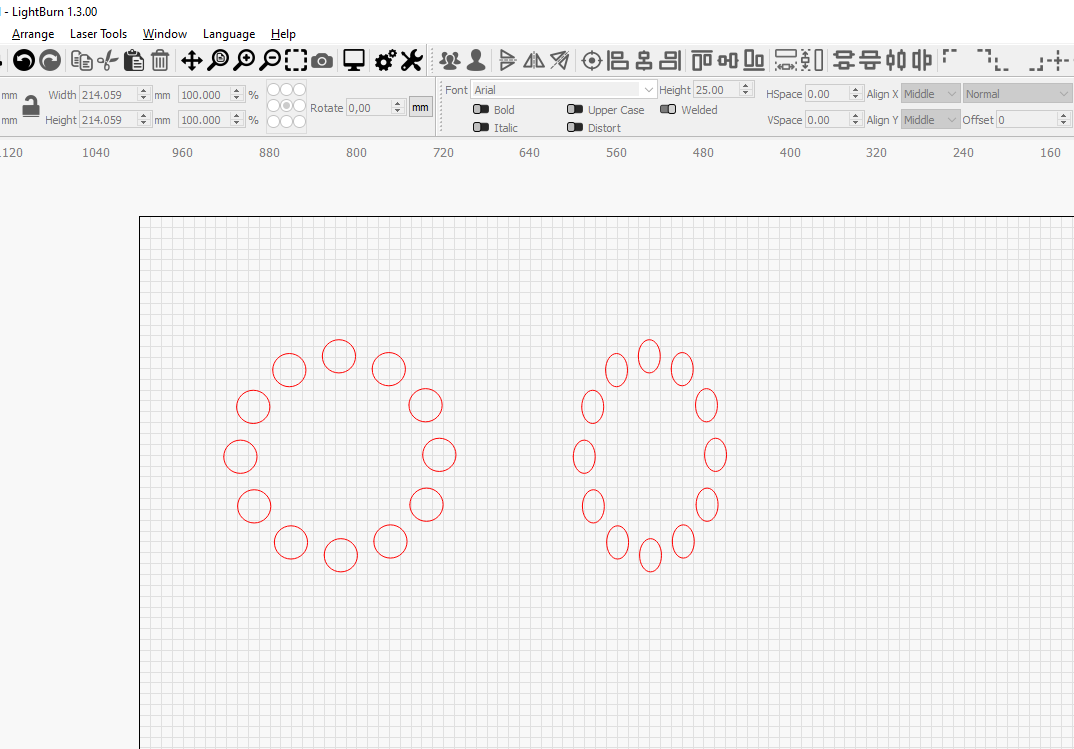1074x749 pixels.
Task: Toggle the Welded switch
Action: (x=668, y=109)
